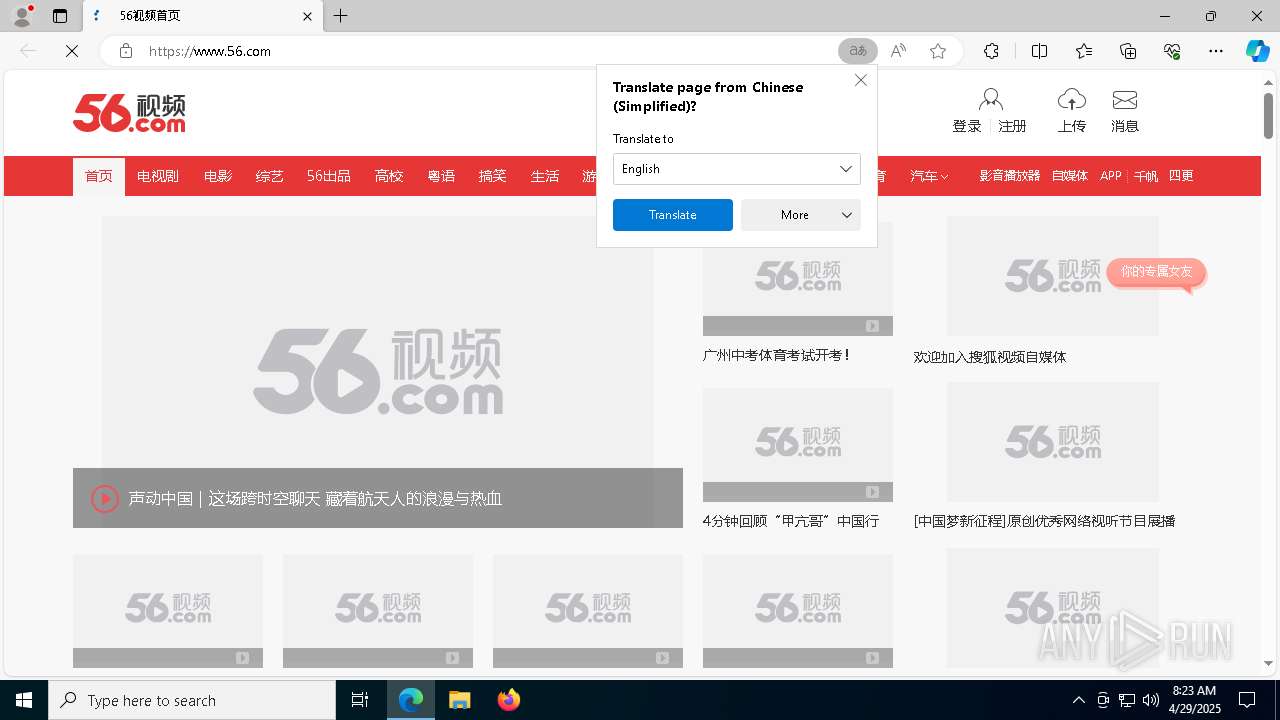This screenshot has height=720, width=1280.
Task: Open the 四更 link
Action: coord(1181,176)
